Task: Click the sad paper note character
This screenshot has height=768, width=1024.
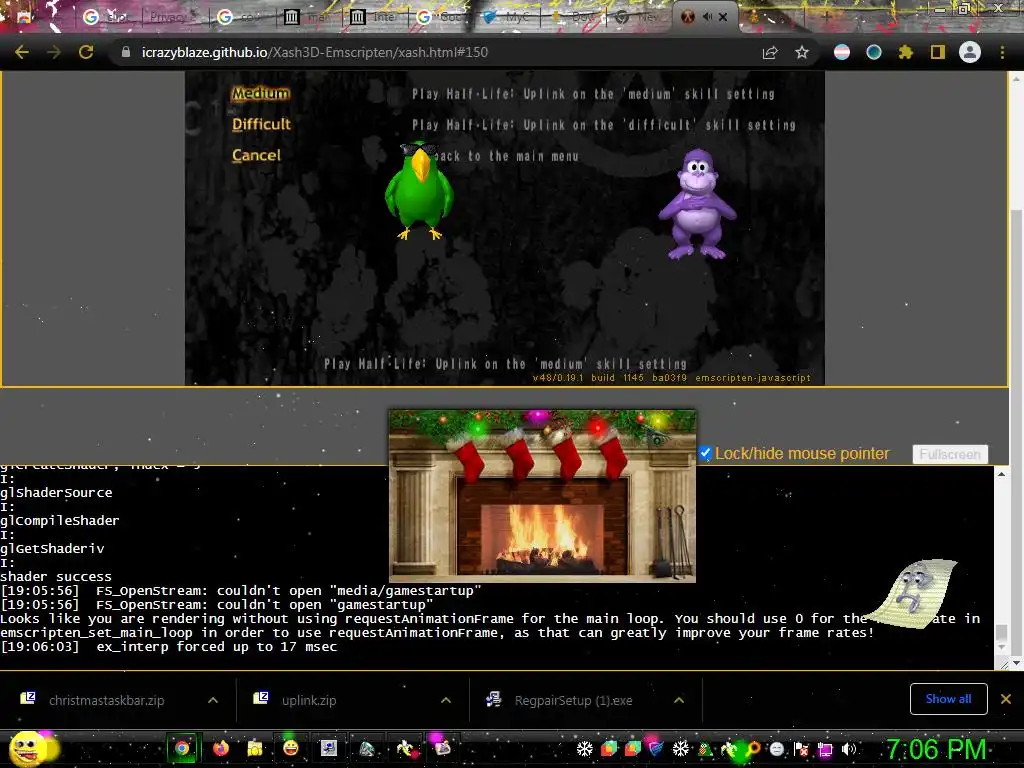Action: coord(913,592)
